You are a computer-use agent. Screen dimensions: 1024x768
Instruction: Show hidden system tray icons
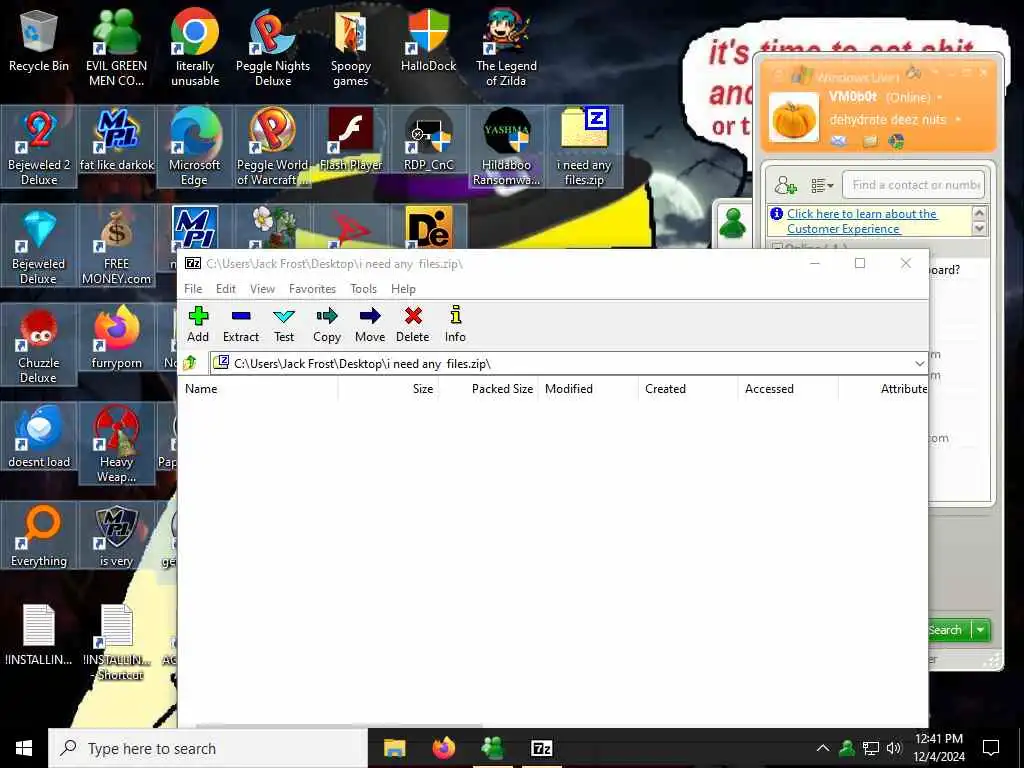[x=823, y=748]
